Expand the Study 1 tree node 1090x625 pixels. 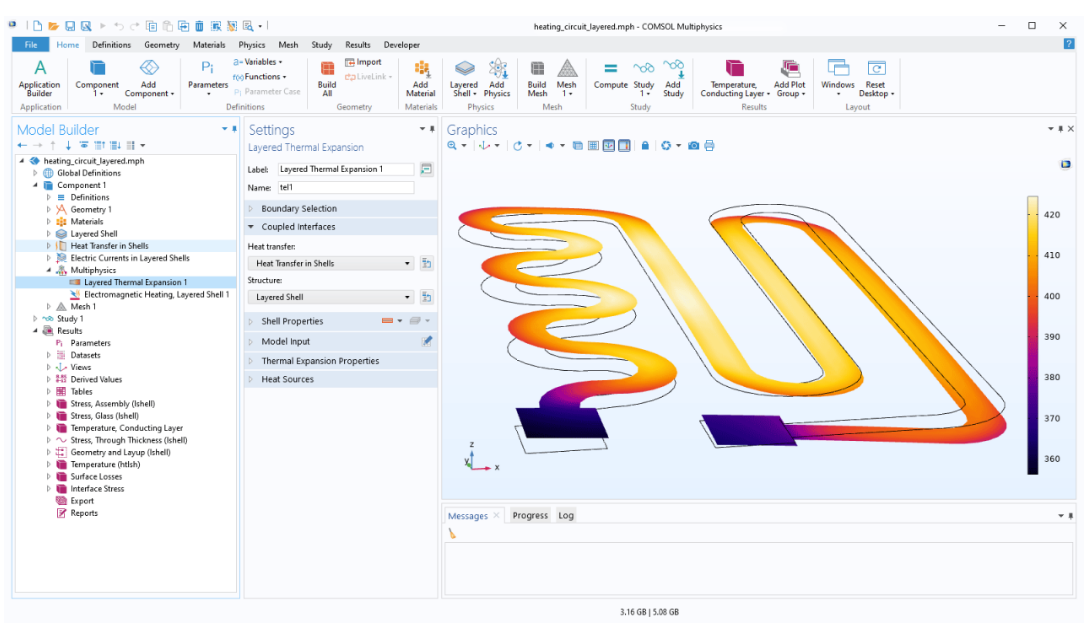(35, 318)
